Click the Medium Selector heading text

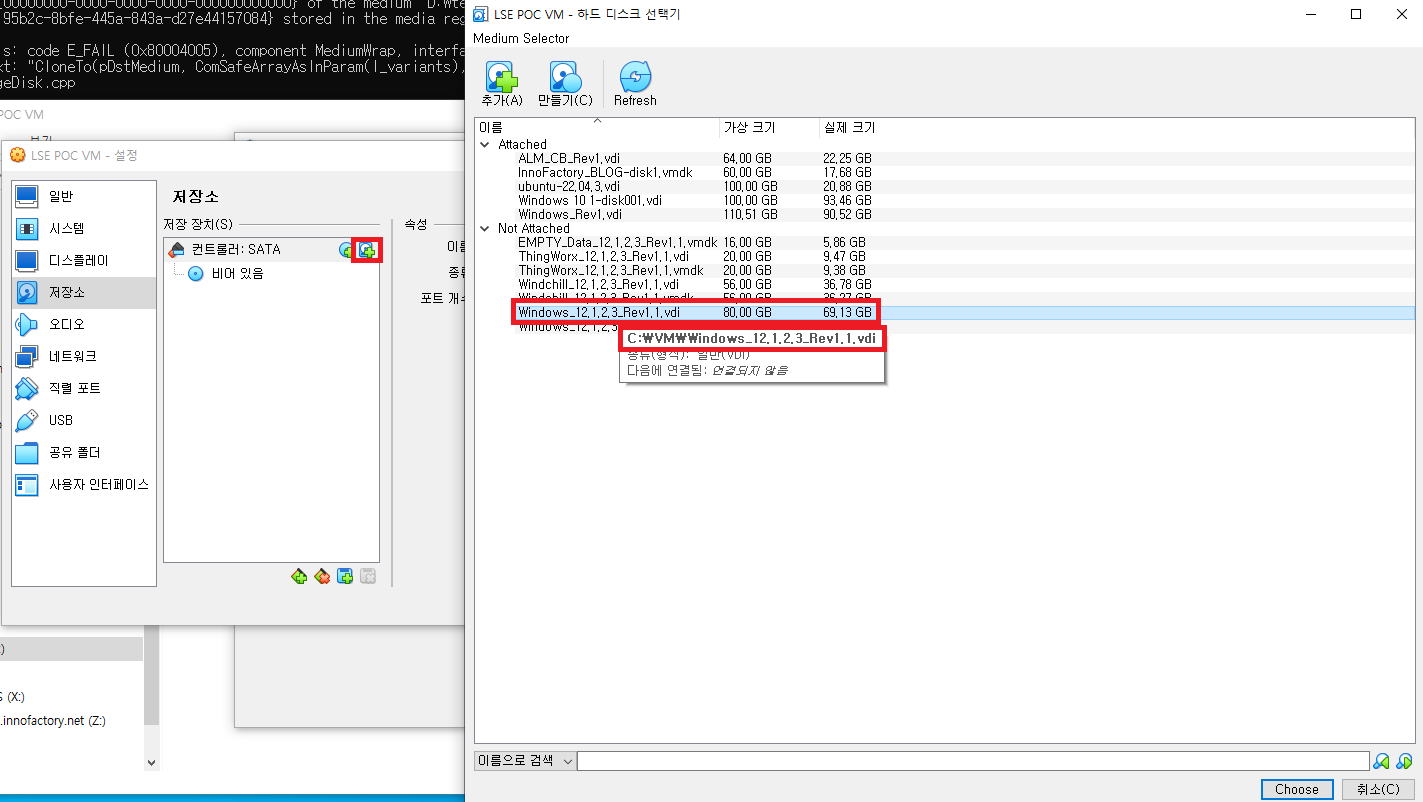coord(521,38)
